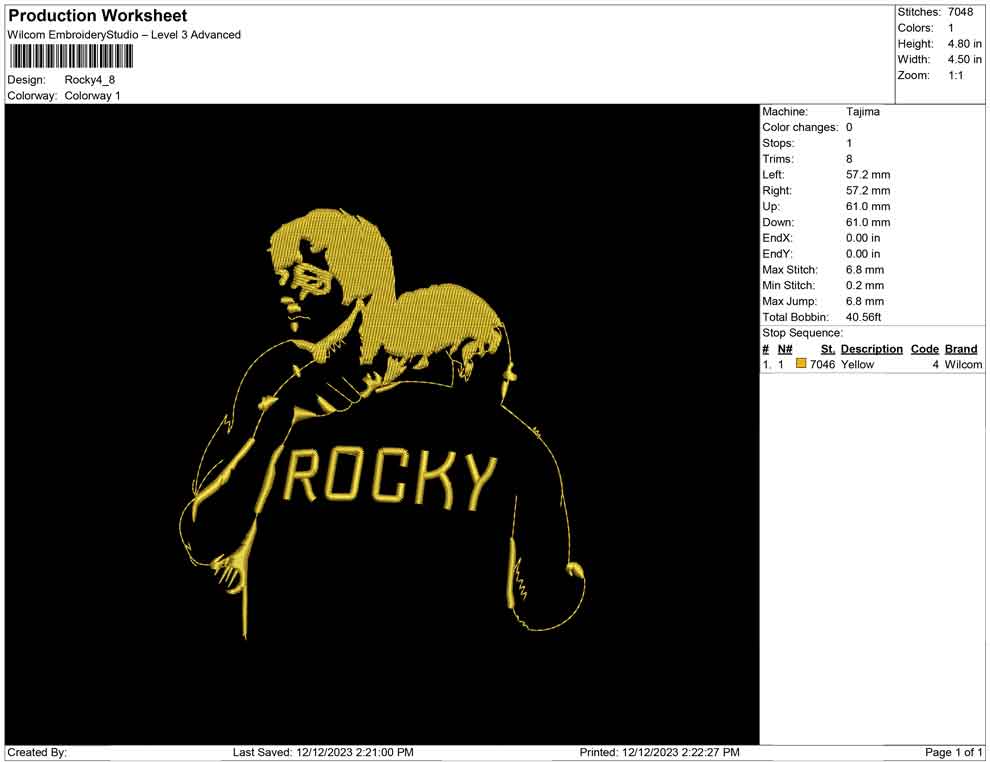Click the Production Worksheet title
This screenshot has width=990, height=762.
[98, 16]
